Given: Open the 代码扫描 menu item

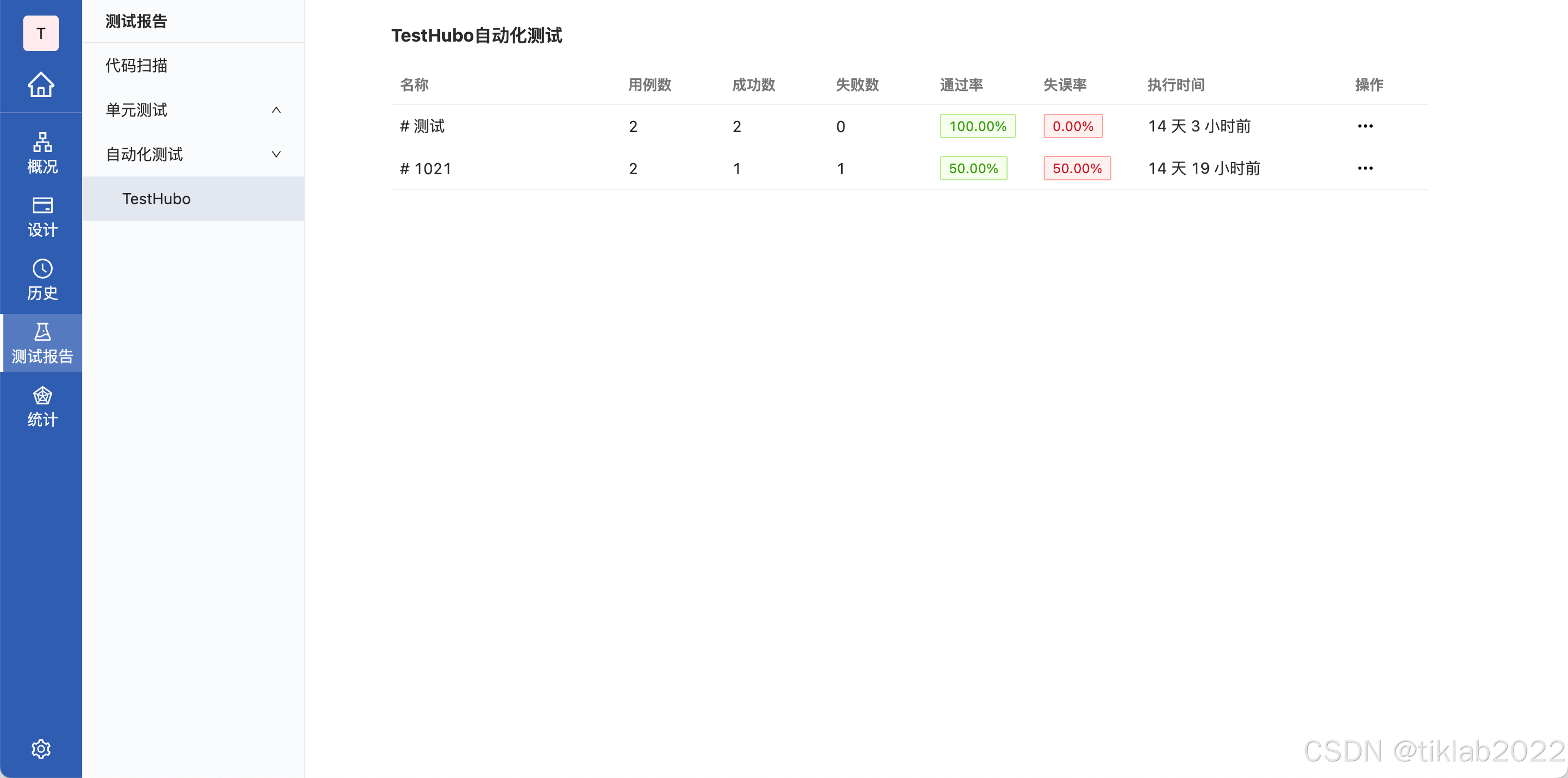Looking at the screenshot, I should pos(194,65).
